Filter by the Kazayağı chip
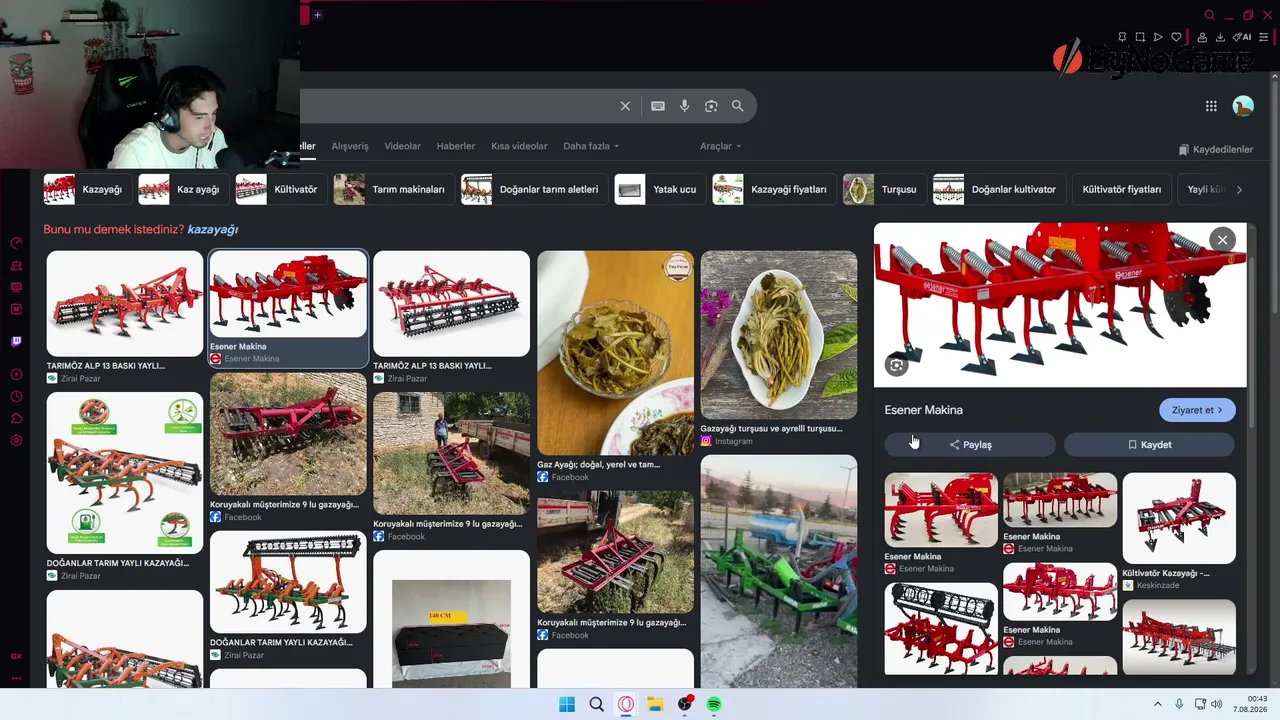Image resolution: width=1280 pixels, height=720 pixels. (x=86, y=189)
